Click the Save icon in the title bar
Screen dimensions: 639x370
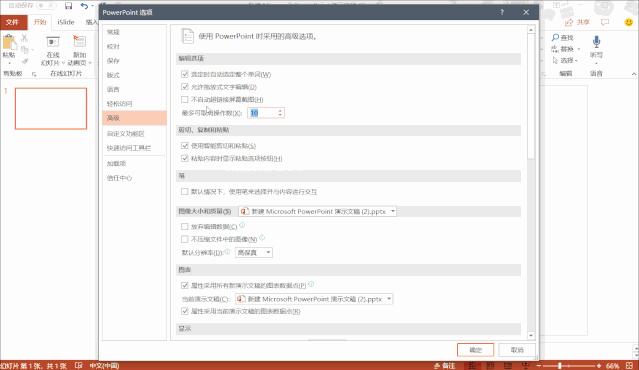(x=68, y=6)
